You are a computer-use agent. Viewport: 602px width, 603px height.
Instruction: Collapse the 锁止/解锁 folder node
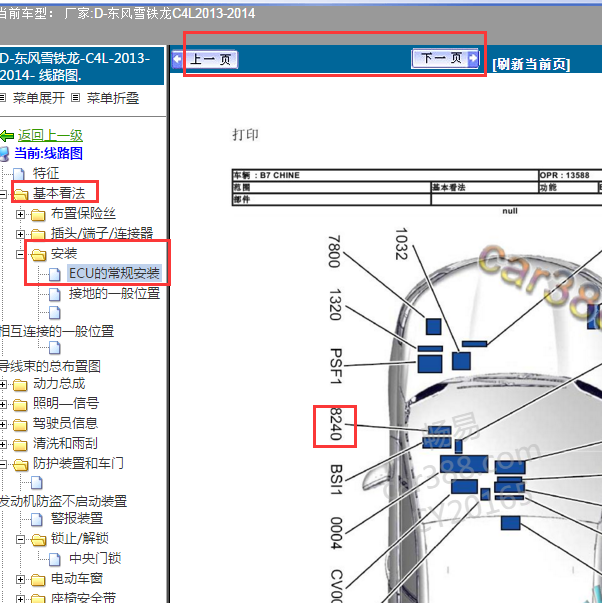click(x=20, y=539)
